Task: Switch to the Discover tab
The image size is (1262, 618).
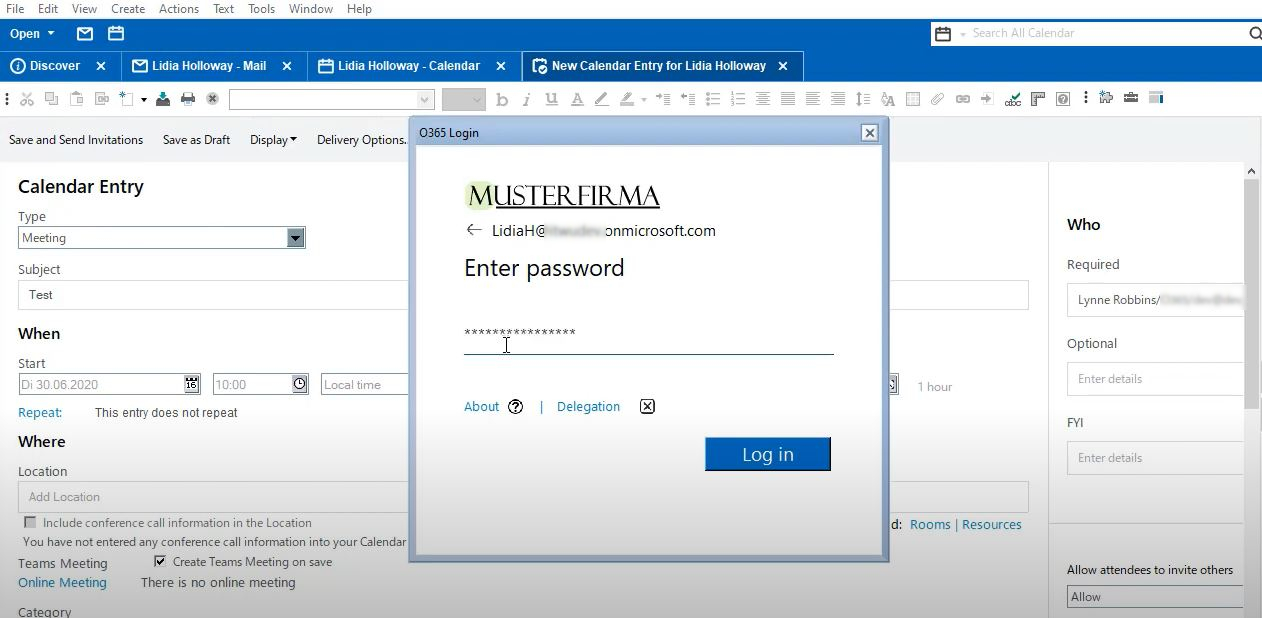Action: point(55,66)
